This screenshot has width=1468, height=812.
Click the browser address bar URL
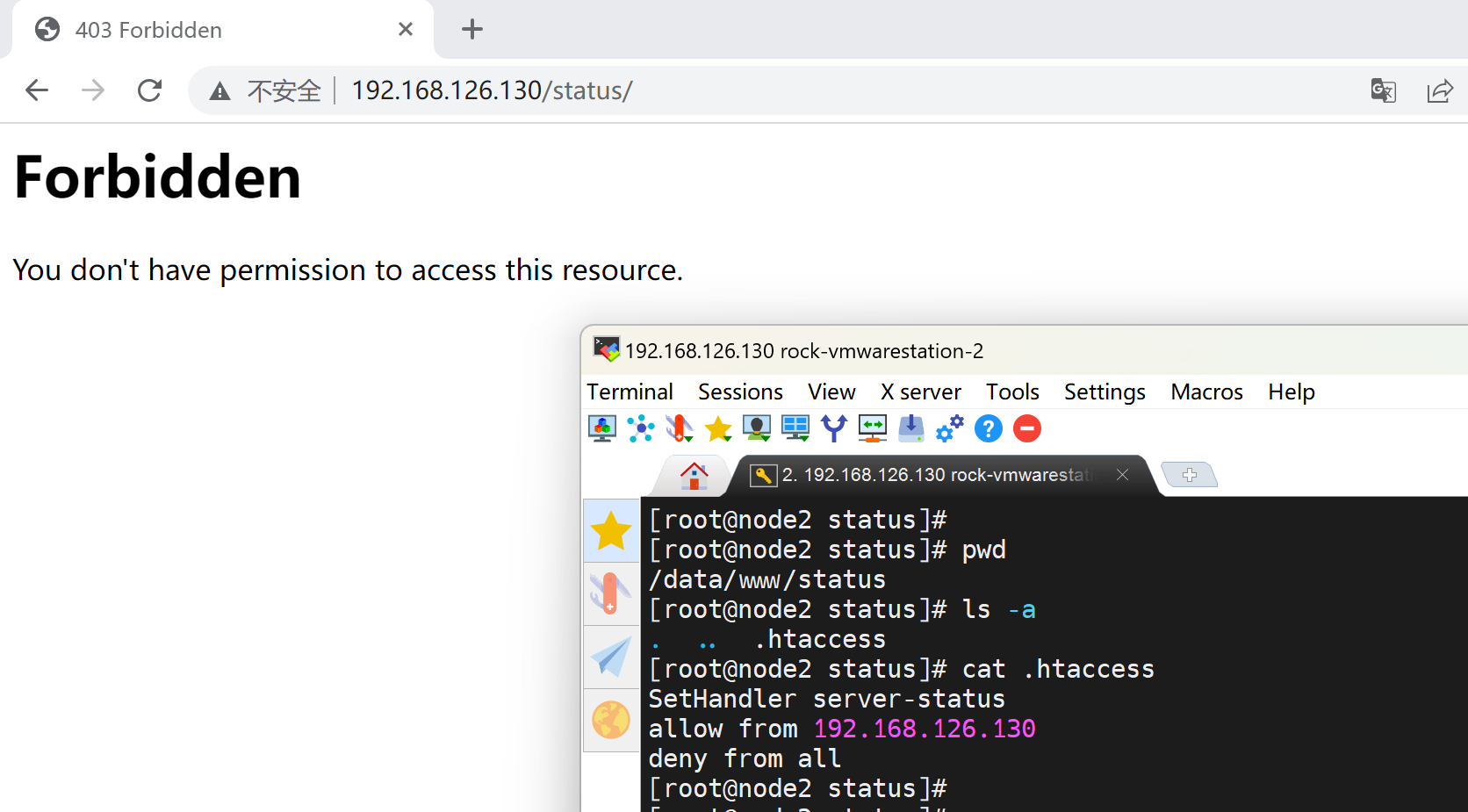(492, 90)
